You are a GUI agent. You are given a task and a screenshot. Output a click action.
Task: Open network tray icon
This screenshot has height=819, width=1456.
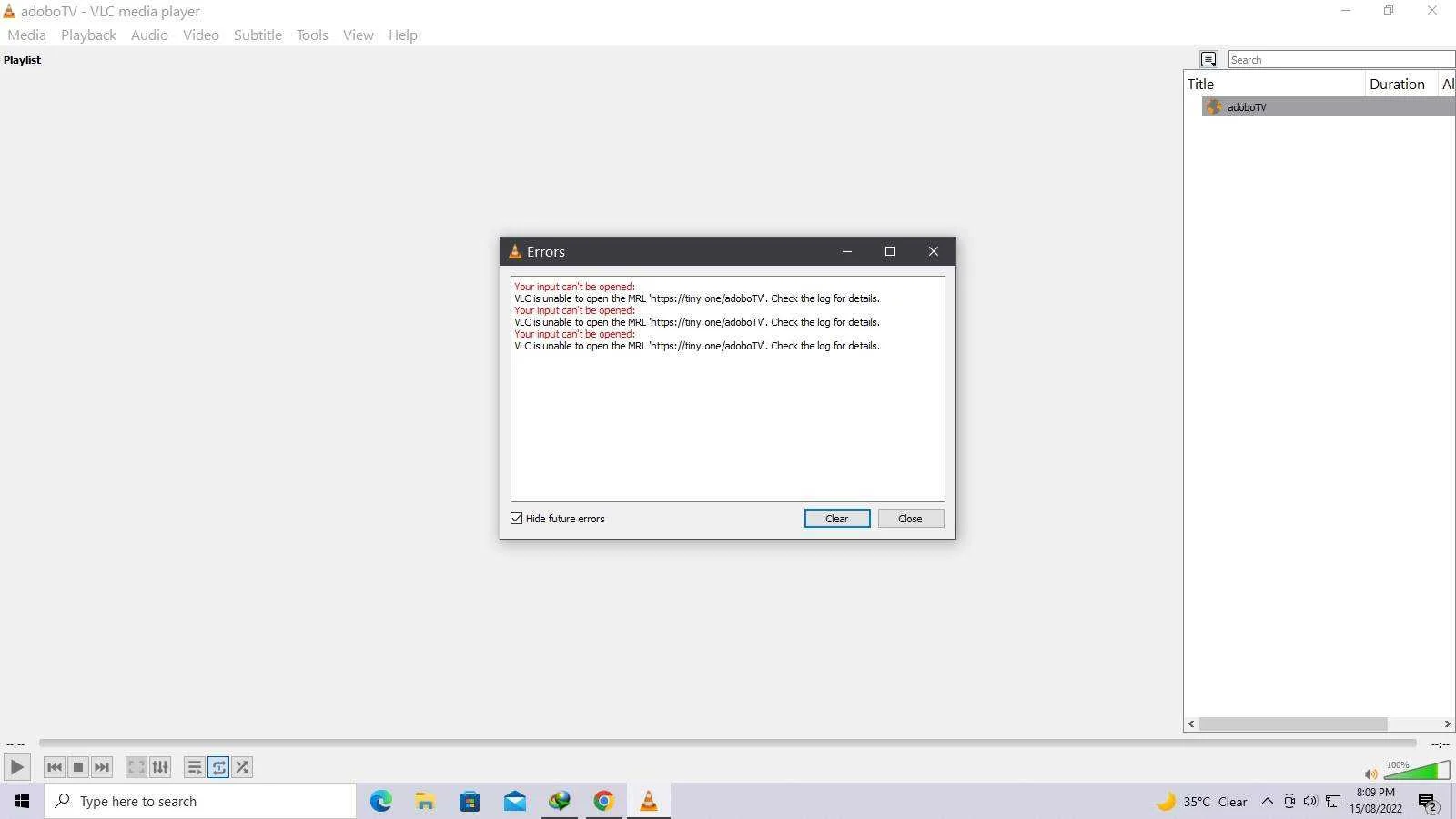coord(1333,802)
